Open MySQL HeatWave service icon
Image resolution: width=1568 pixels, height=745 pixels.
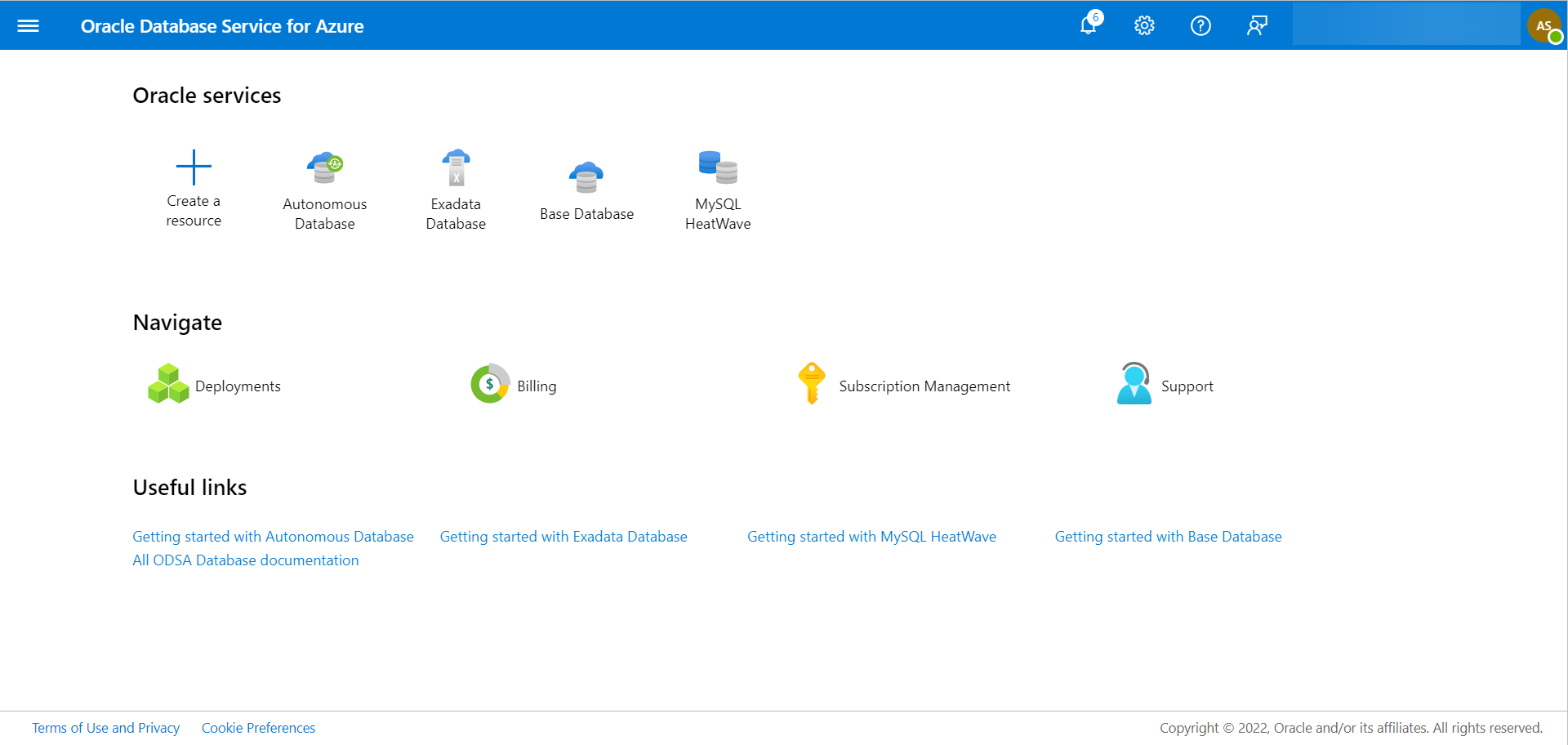tap(718, 167)
